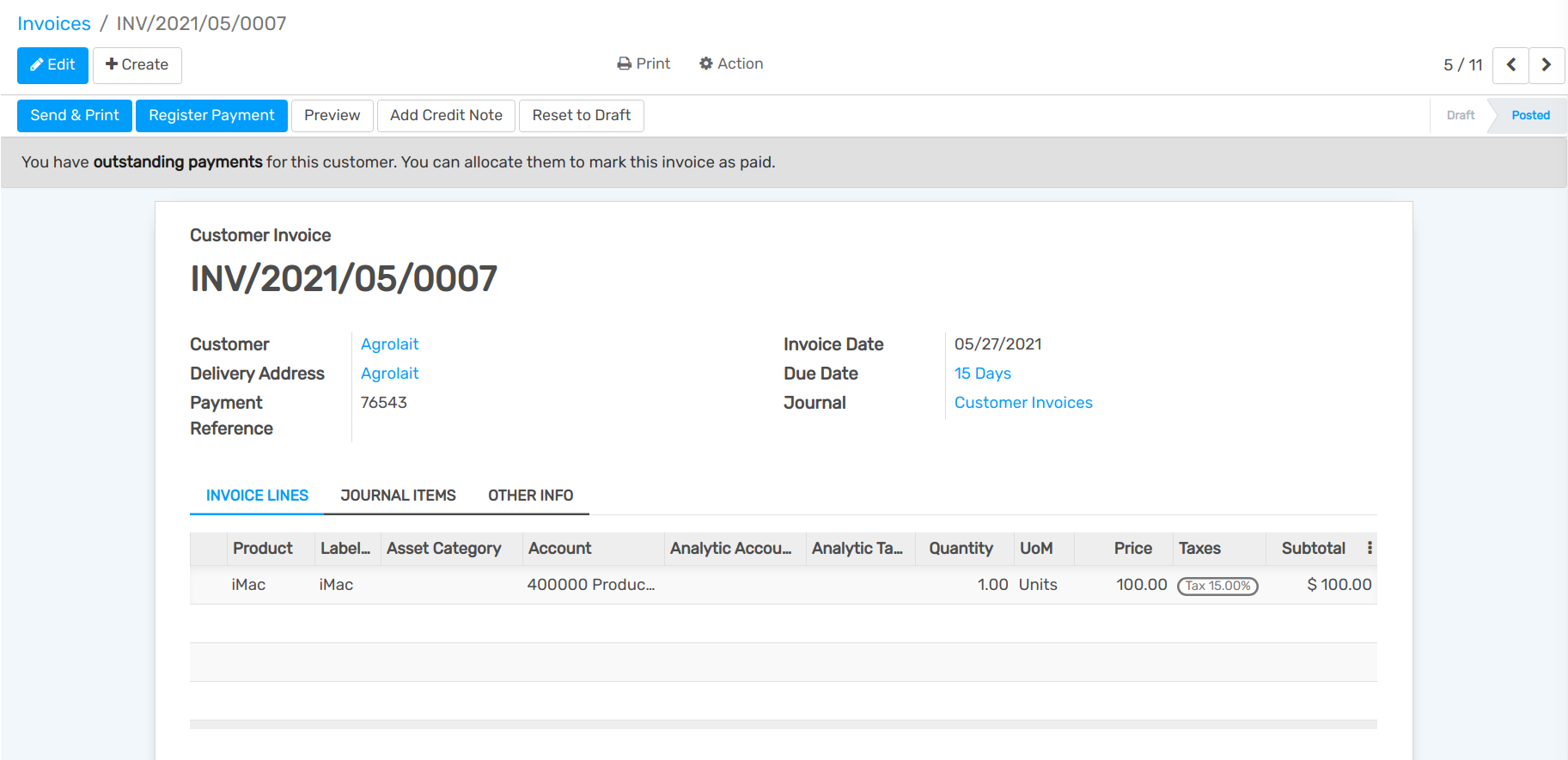Click Add Credit Note button
This screenshot has width=1568, height=760.
[446, 116]
